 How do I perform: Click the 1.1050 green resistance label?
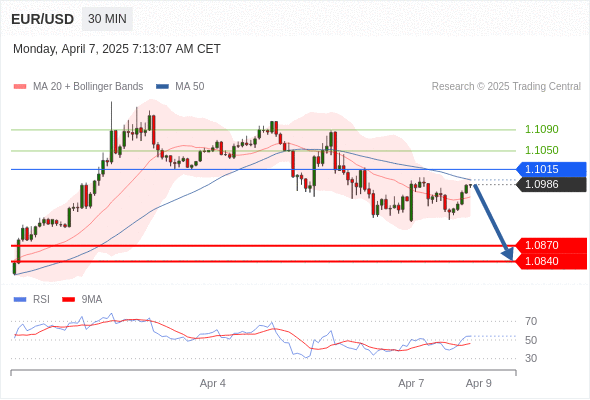(x=541, y=151)
